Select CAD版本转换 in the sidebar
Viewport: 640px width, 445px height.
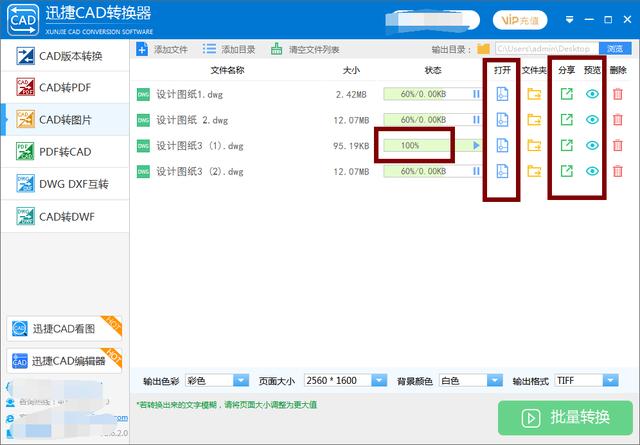(x=65, y=56)
